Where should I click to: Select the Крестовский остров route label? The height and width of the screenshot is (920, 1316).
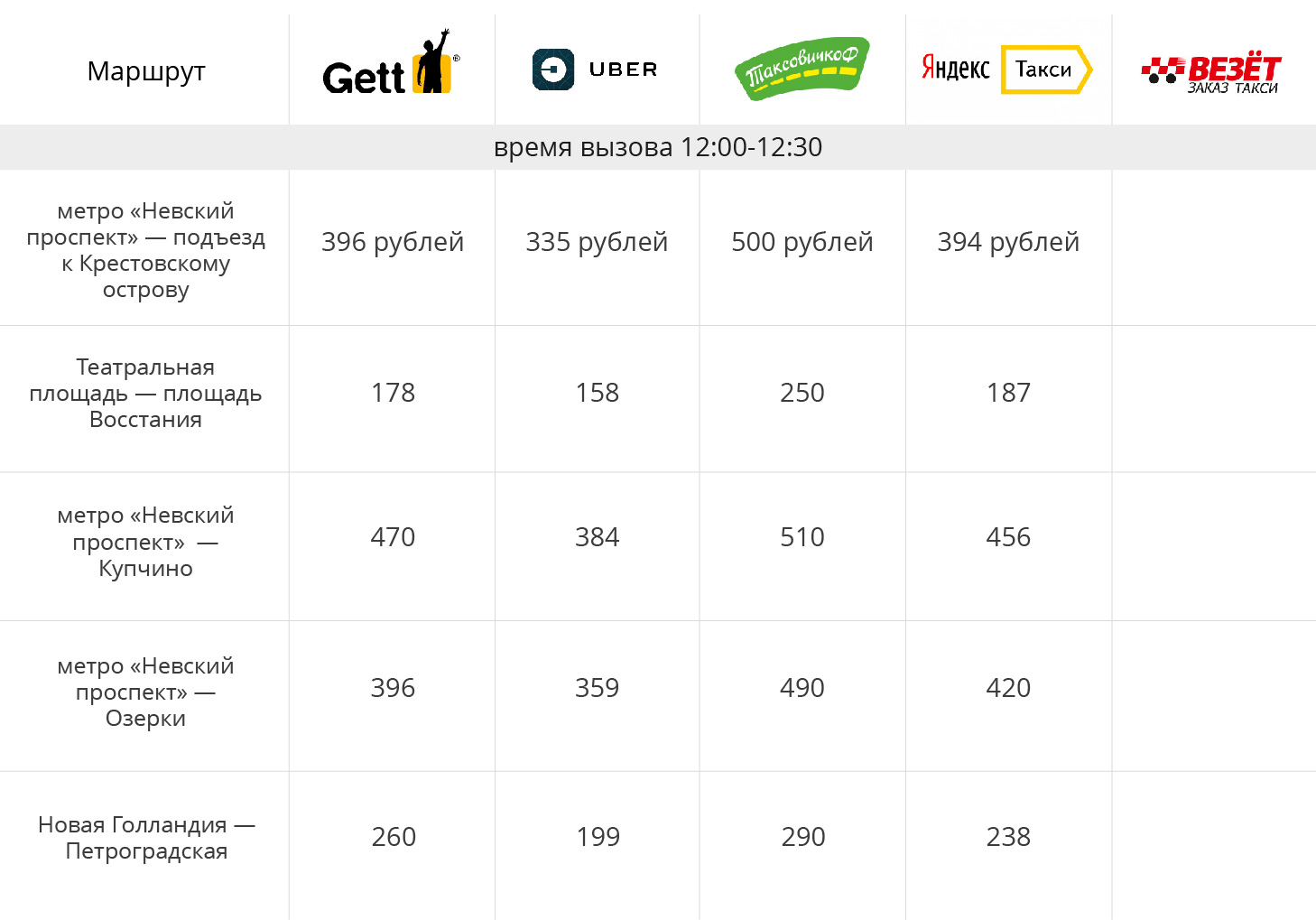[x=146, y=250]
